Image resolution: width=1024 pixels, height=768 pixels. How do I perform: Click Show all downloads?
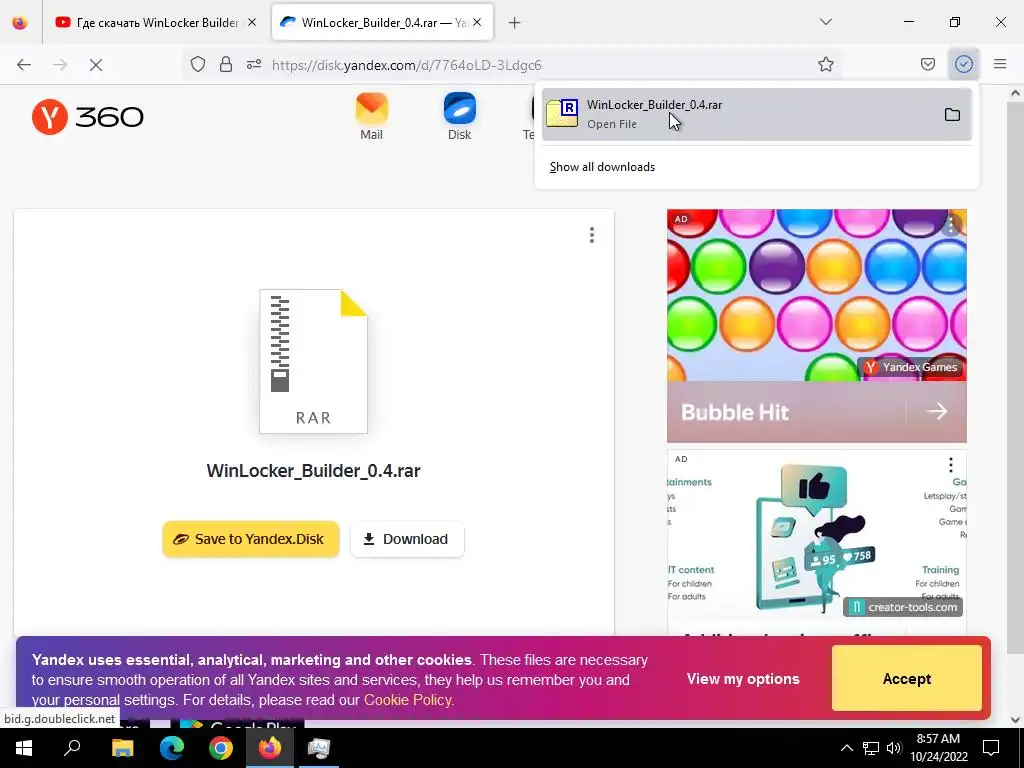click(602, 167)
